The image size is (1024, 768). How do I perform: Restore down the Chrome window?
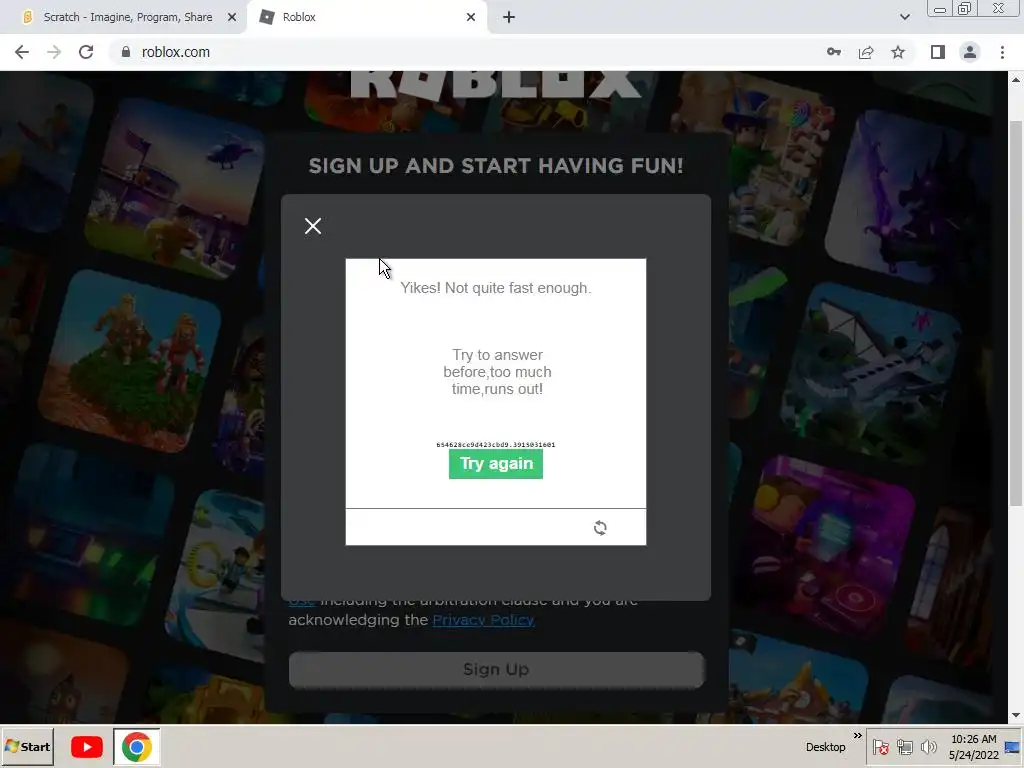[x=965, y=9]
